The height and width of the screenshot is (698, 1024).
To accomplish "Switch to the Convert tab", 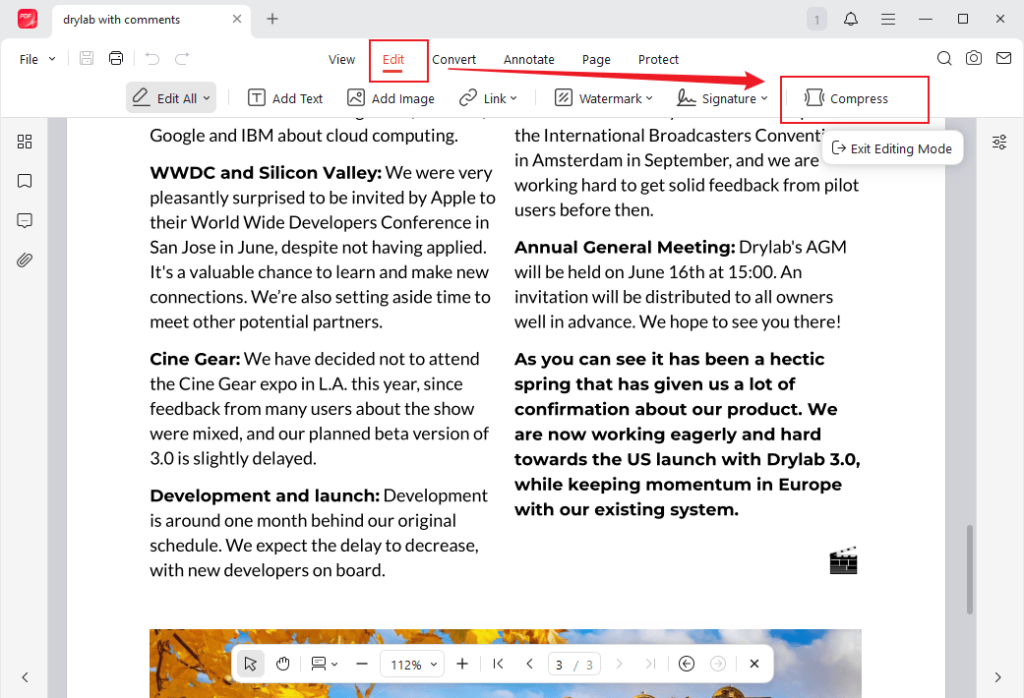I will (455, 60).
